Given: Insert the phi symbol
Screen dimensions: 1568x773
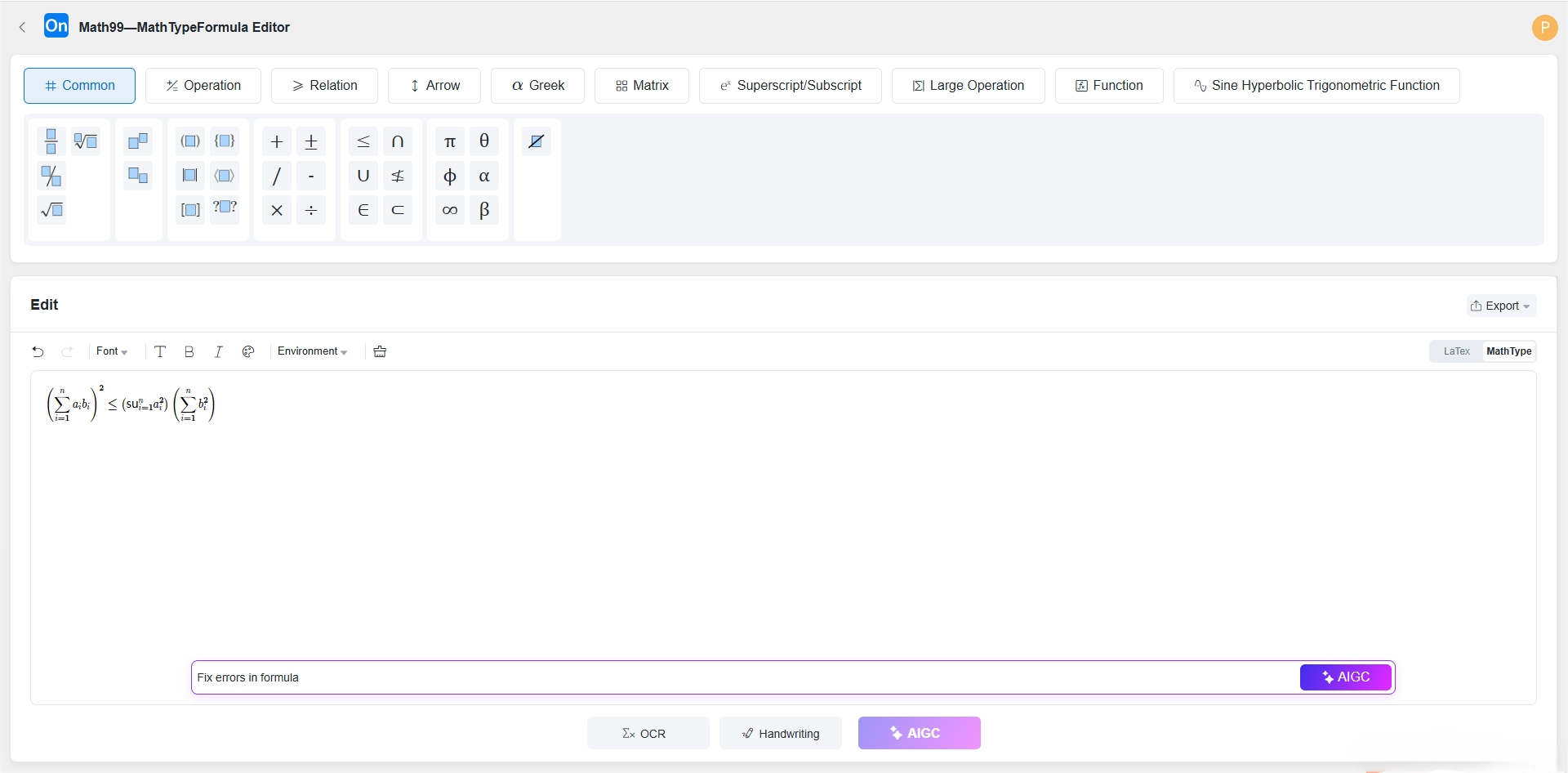Looking at the screenshot, I should (x=450, y=176).
